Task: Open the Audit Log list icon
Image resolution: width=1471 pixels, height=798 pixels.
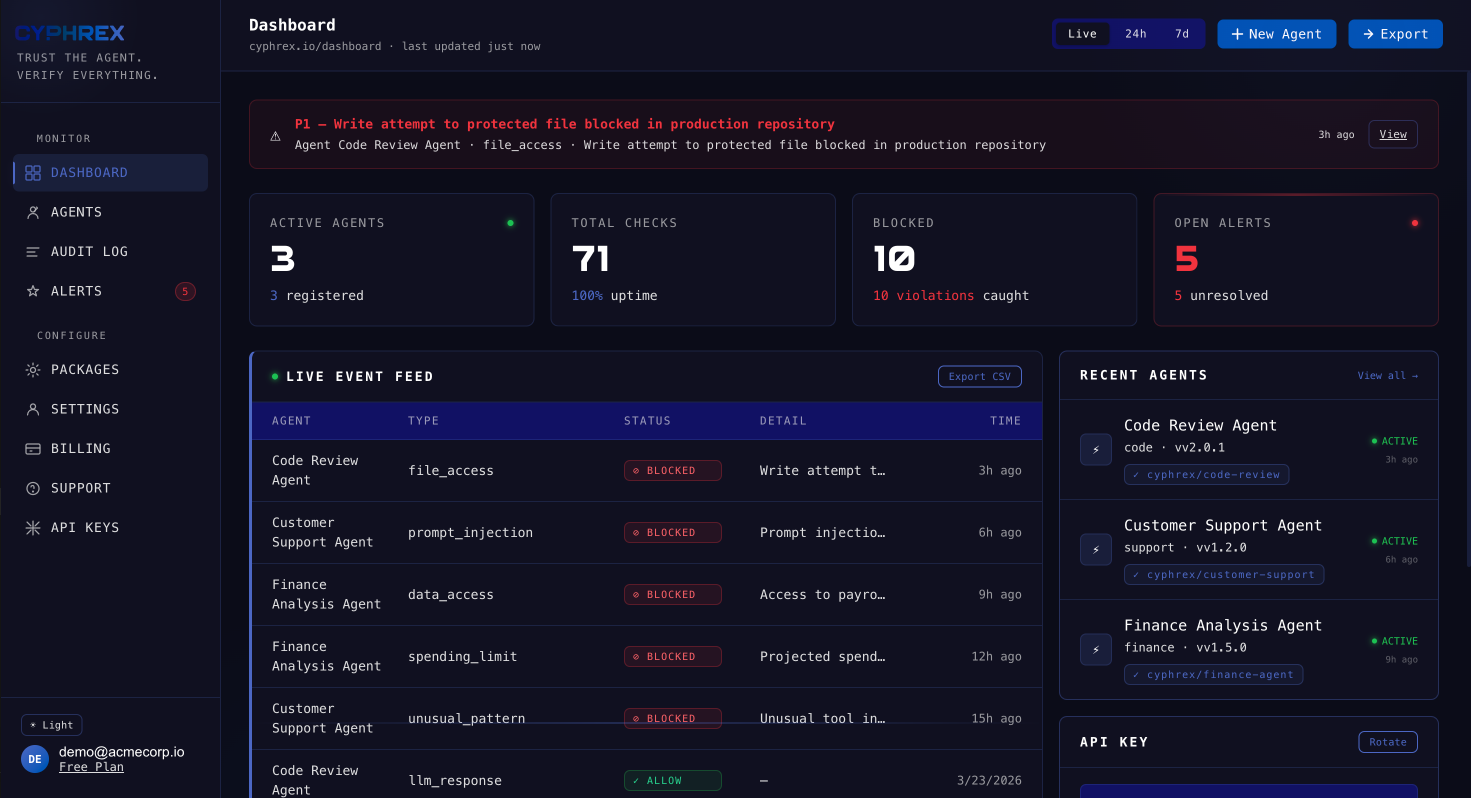Action: point(33,251)
